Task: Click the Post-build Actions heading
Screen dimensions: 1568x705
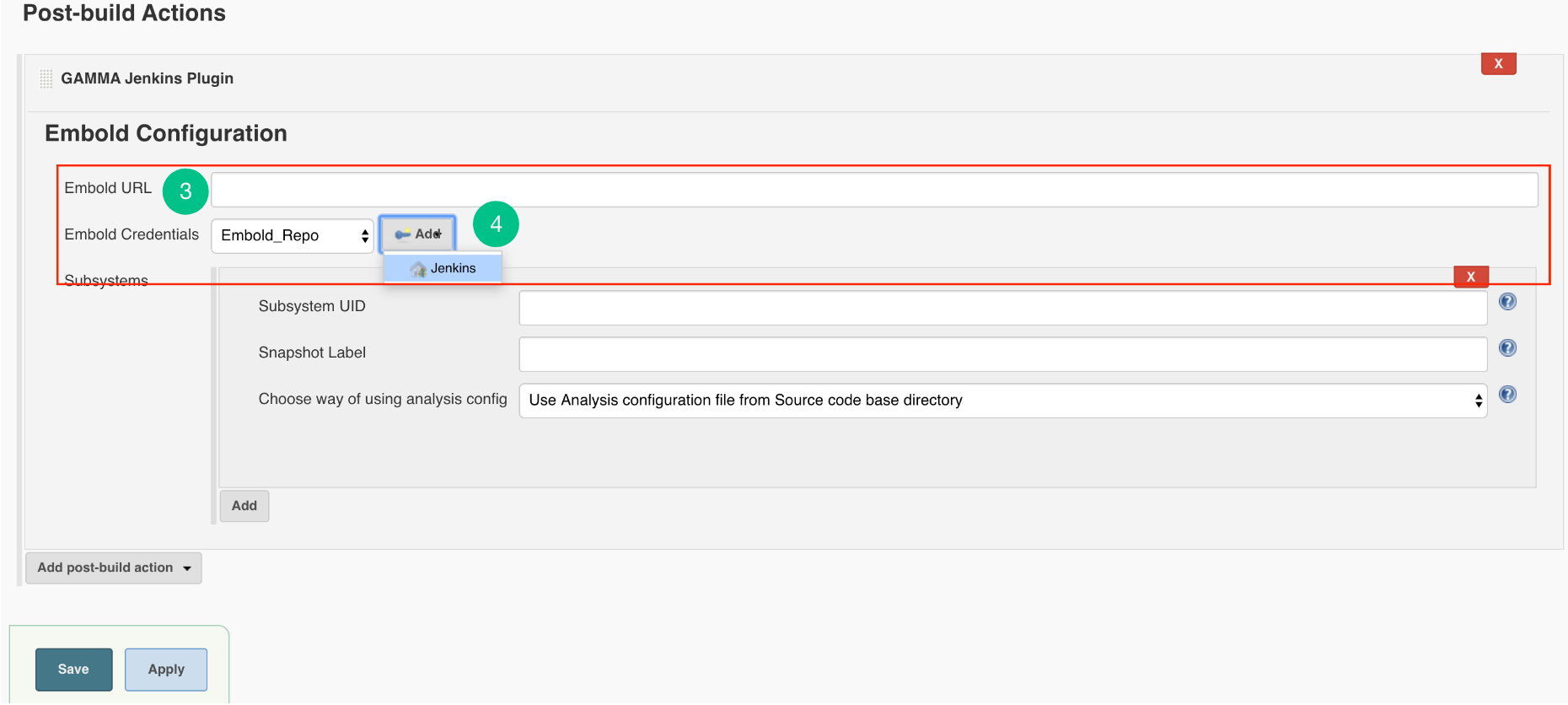Action: tap(124, 13)
